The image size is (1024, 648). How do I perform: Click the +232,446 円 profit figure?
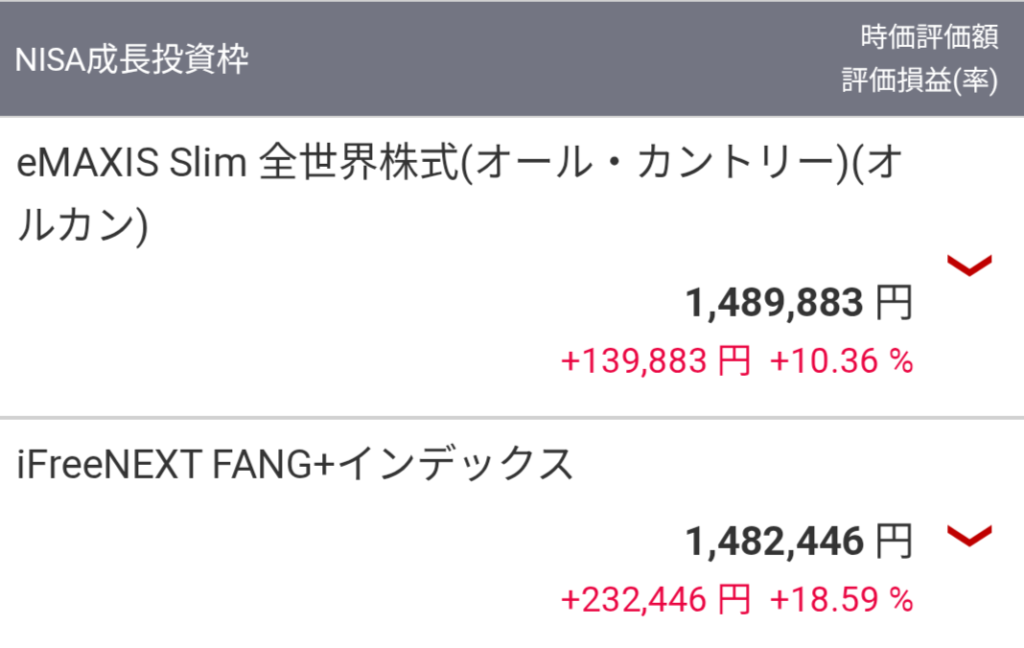(656, 600)
